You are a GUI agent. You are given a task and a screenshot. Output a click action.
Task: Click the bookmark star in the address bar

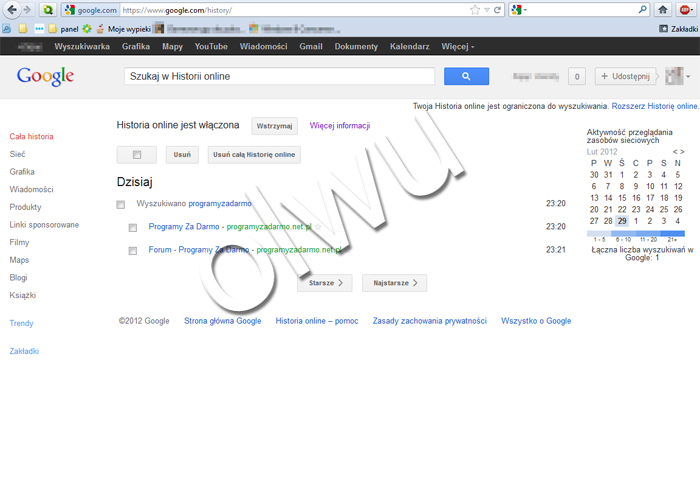[475, 10]
